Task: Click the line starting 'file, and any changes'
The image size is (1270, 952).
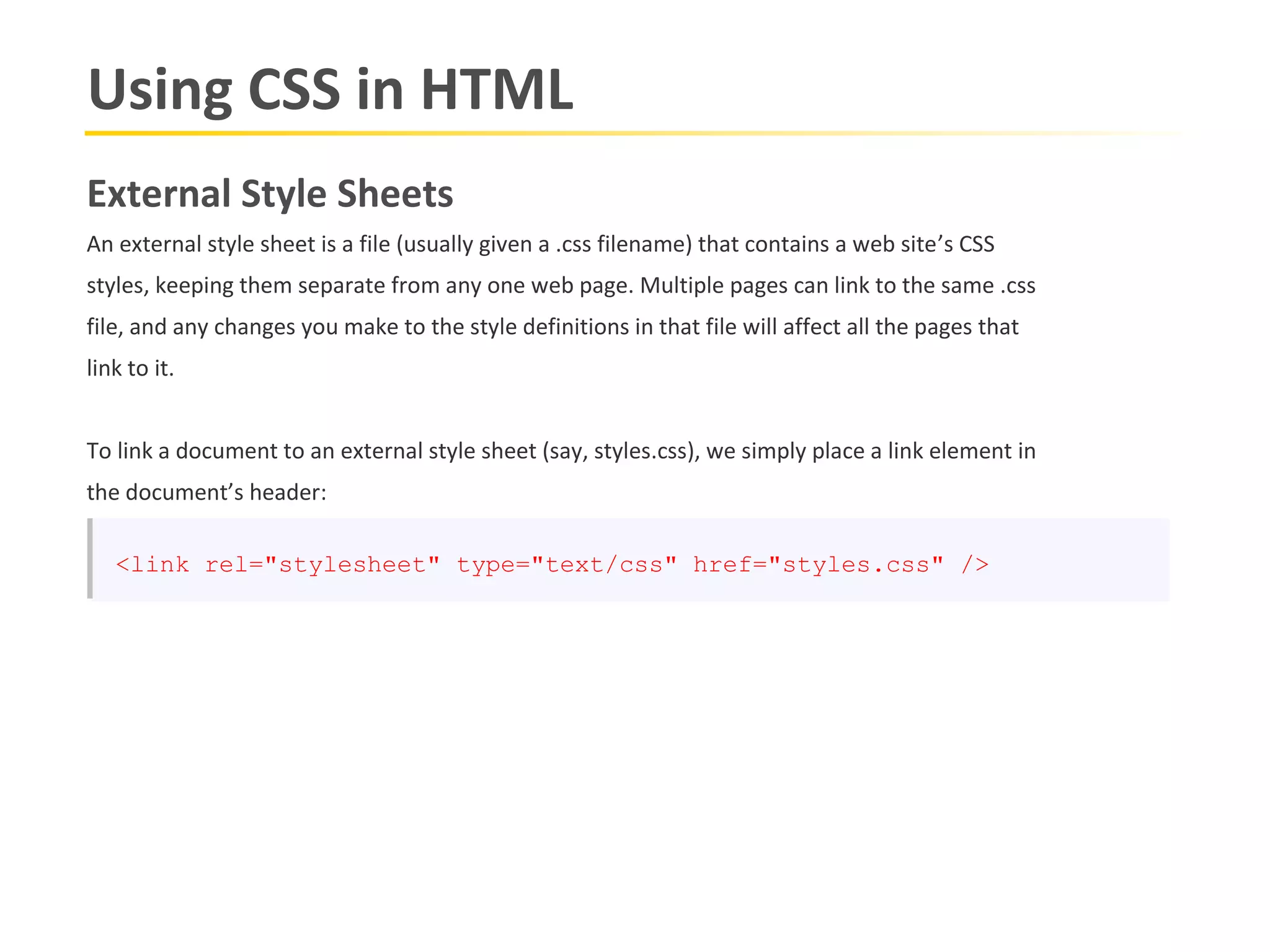Action: [x=553, y=327]
